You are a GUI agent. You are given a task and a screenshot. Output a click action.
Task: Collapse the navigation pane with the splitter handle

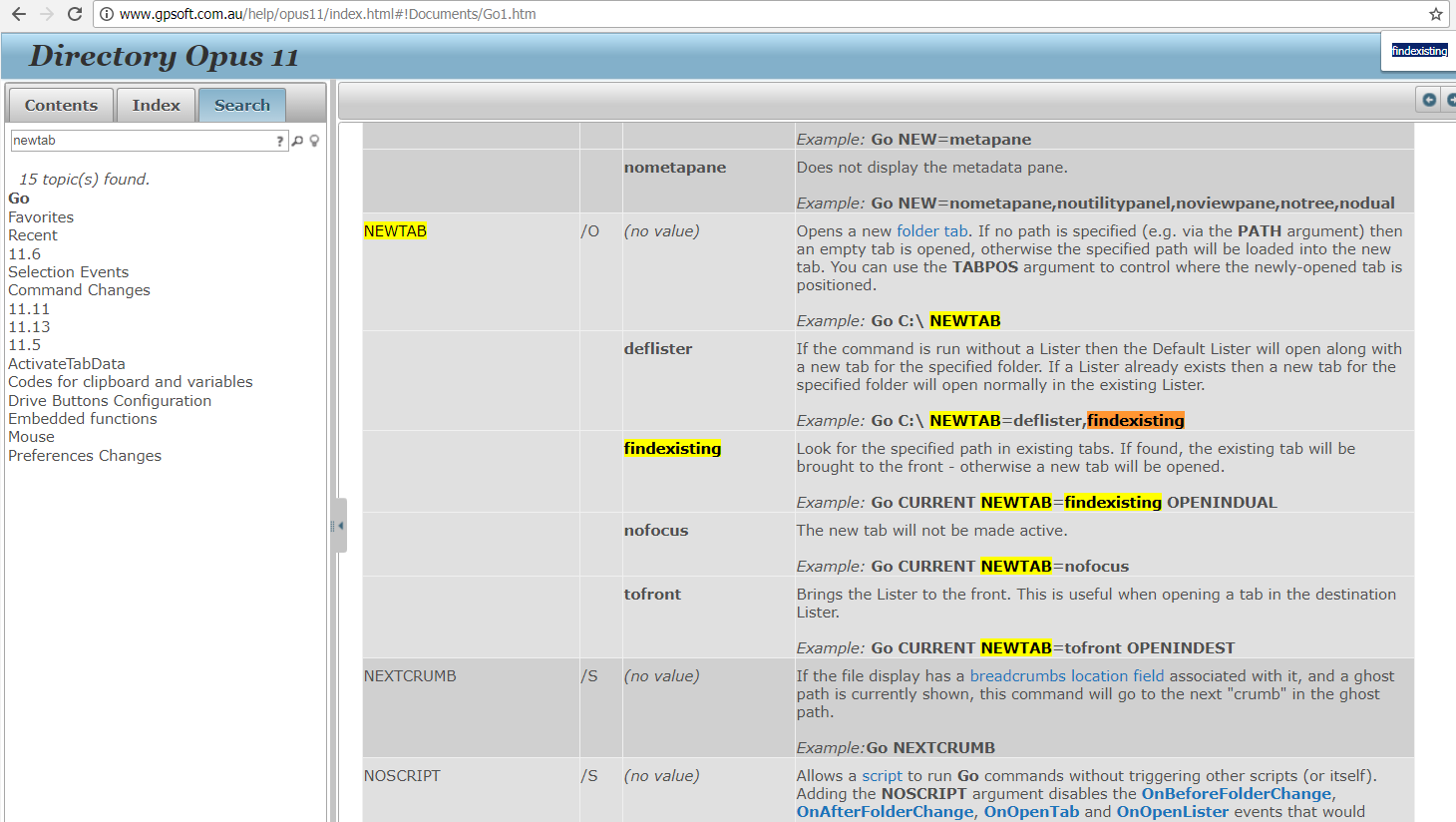339,526
